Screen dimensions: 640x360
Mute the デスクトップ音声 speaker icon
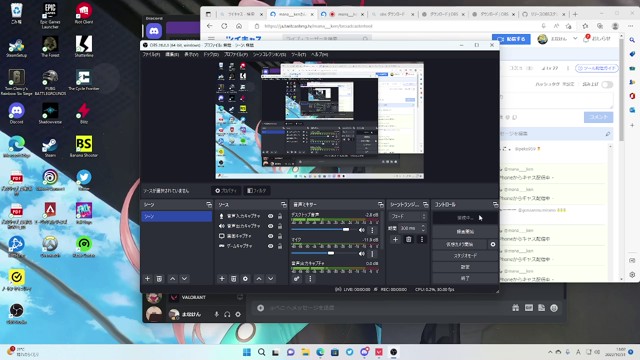361,230
